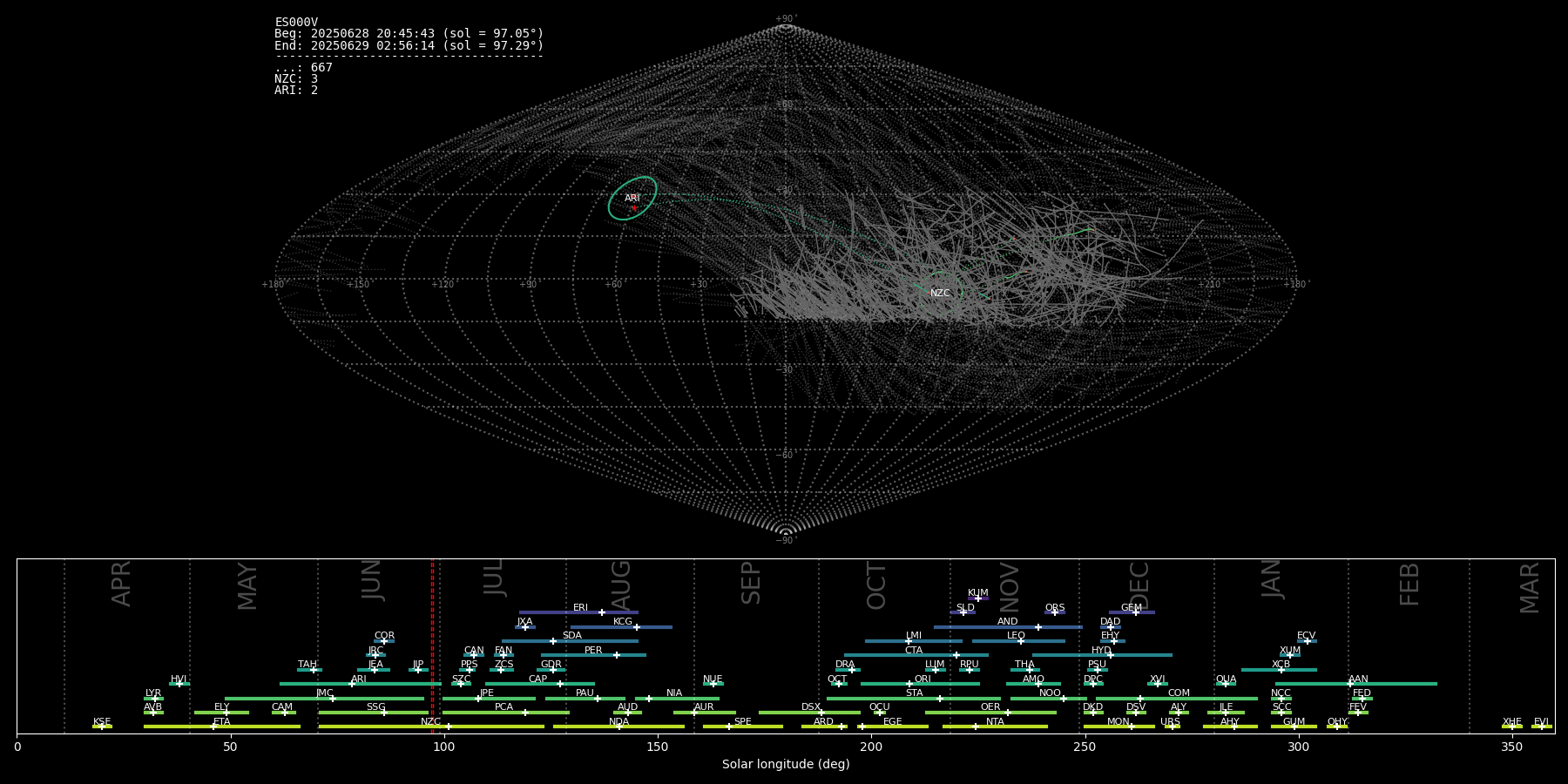Click the STA shower label in timeline
1568x784 pixels.
[x=914, y=693]
